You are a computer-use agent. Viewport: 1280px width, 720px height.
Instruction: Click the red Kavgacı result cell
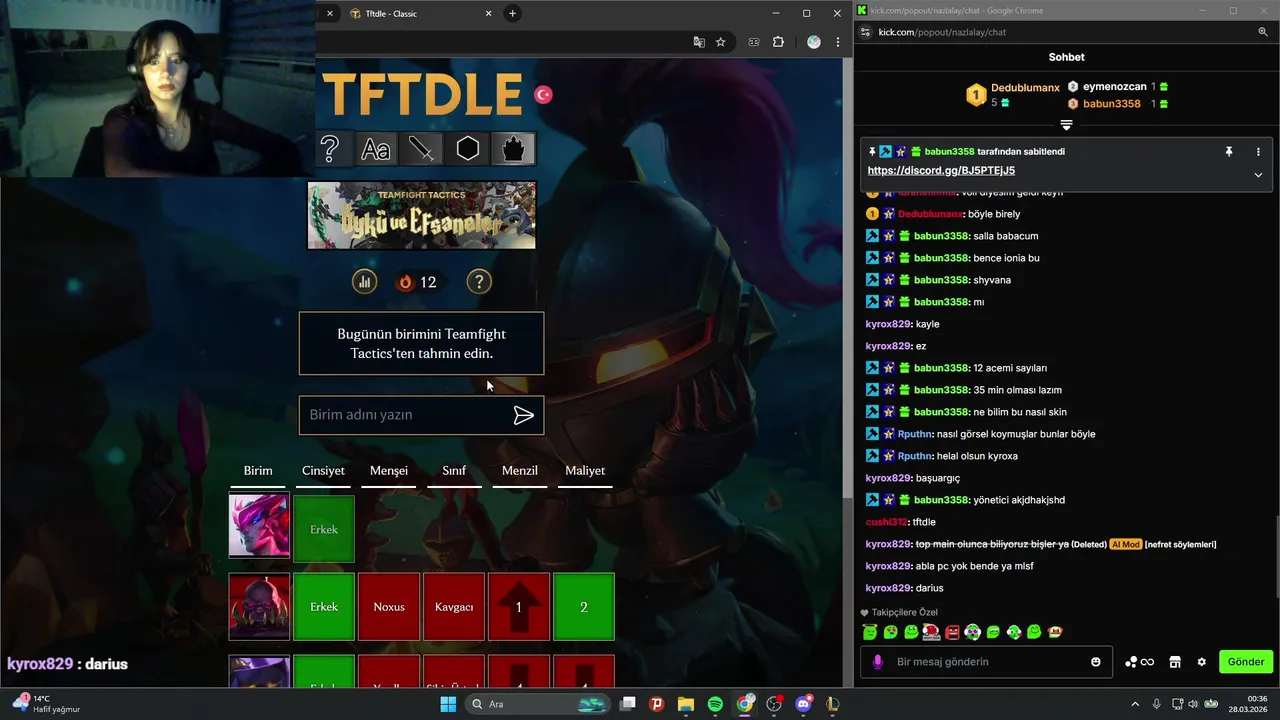pyautogui.click(x=454, y=607)
